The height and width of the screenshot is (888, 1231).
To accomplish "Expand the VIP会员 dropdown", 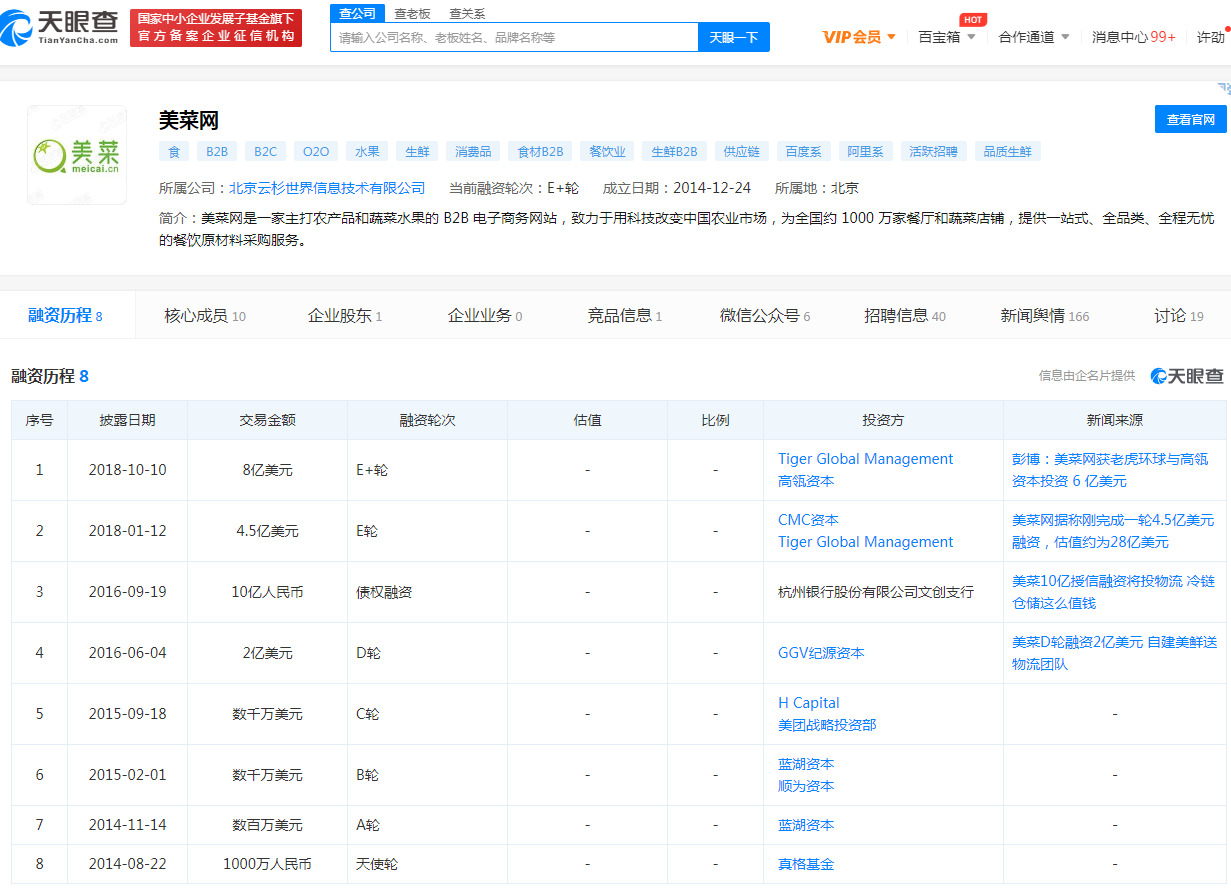I will (859, 37).
